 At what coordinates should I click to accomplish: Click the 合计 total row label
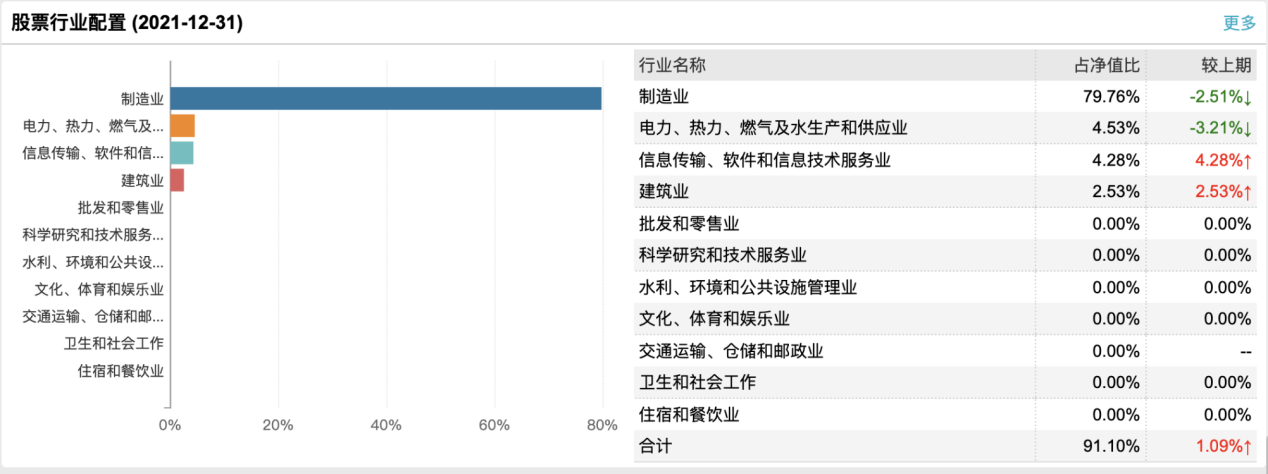(x=656, y=446)
